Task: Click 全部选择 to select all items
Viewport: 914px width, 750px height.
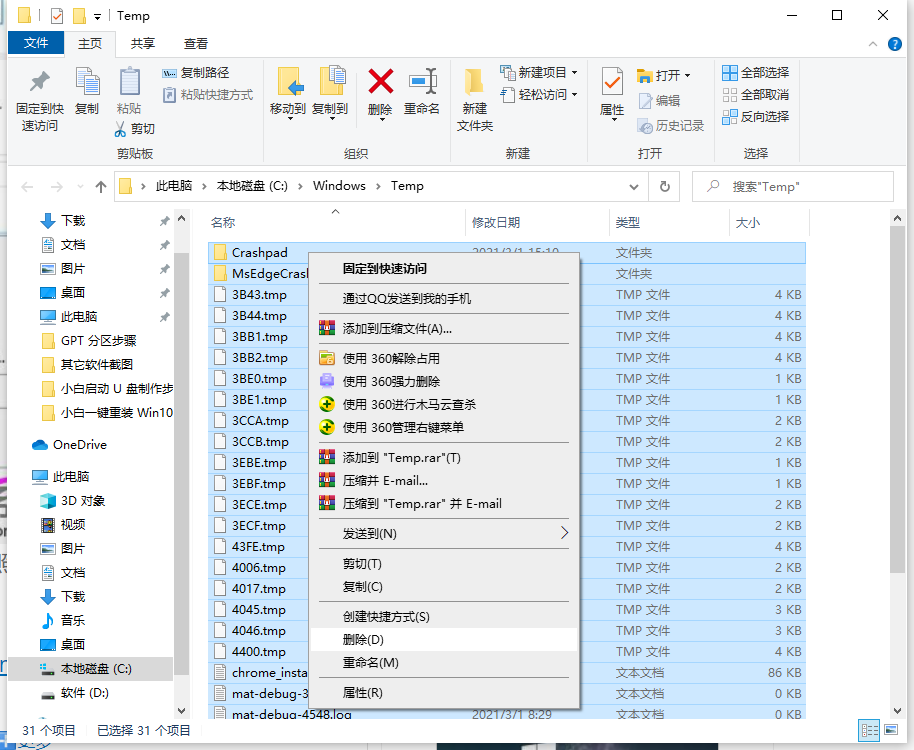Action: point(754,71)
